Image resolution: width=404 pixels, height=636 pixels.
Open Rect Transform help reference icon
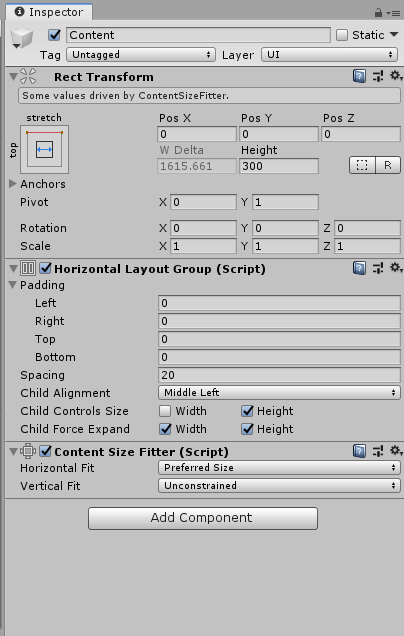(359, 76)
